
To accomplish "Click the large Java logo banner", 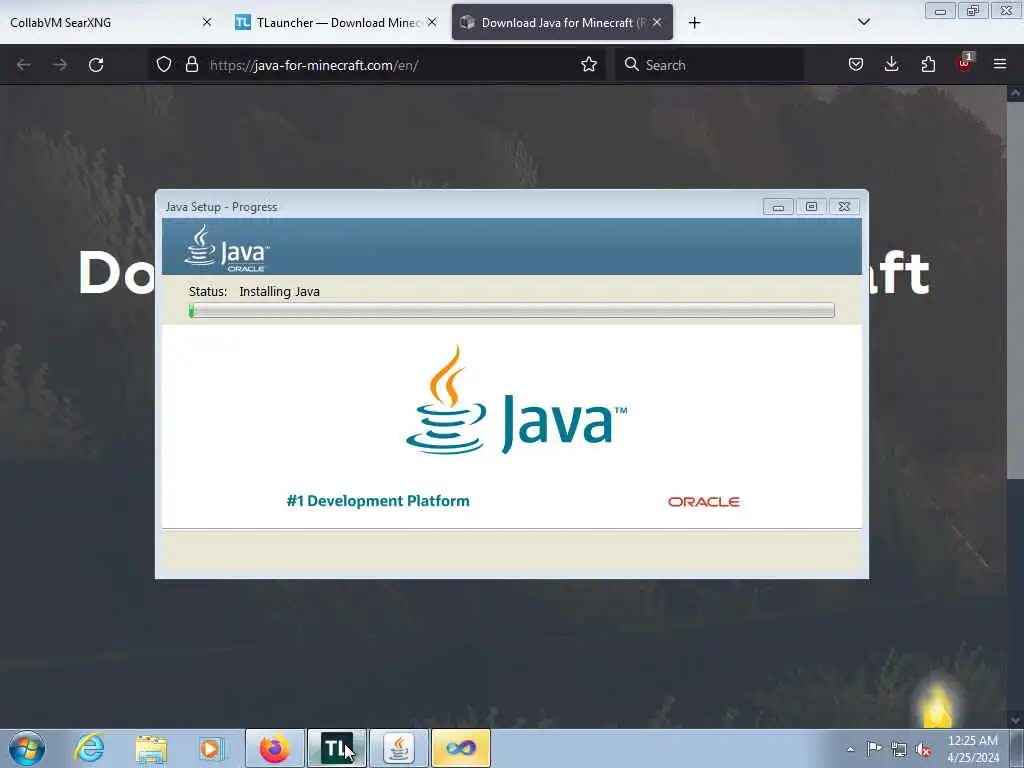I will [516, 400].
